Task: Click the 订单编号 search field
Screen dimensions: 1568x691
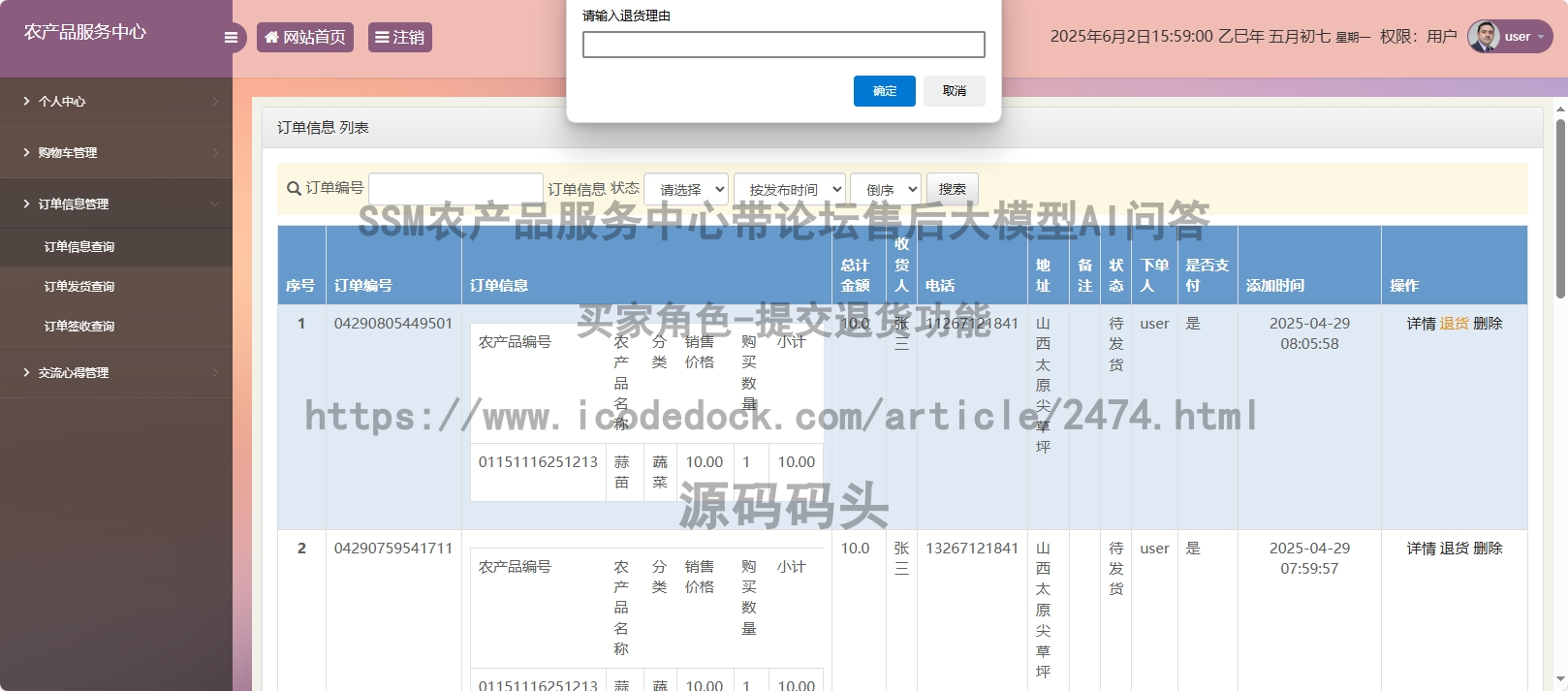Action: (x=455, y=188)
